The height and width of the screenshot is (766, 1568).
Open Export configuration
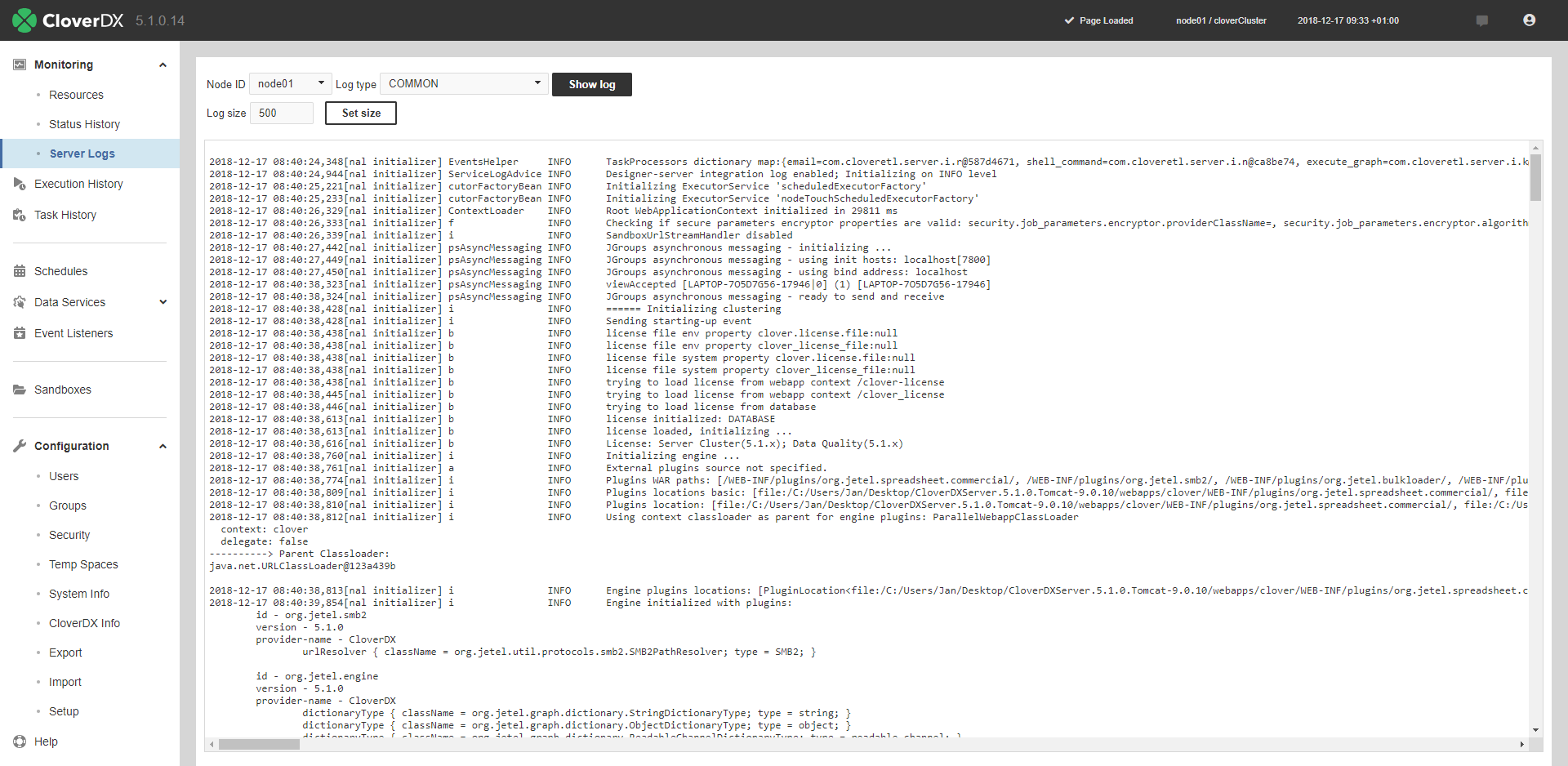[65, 652]
